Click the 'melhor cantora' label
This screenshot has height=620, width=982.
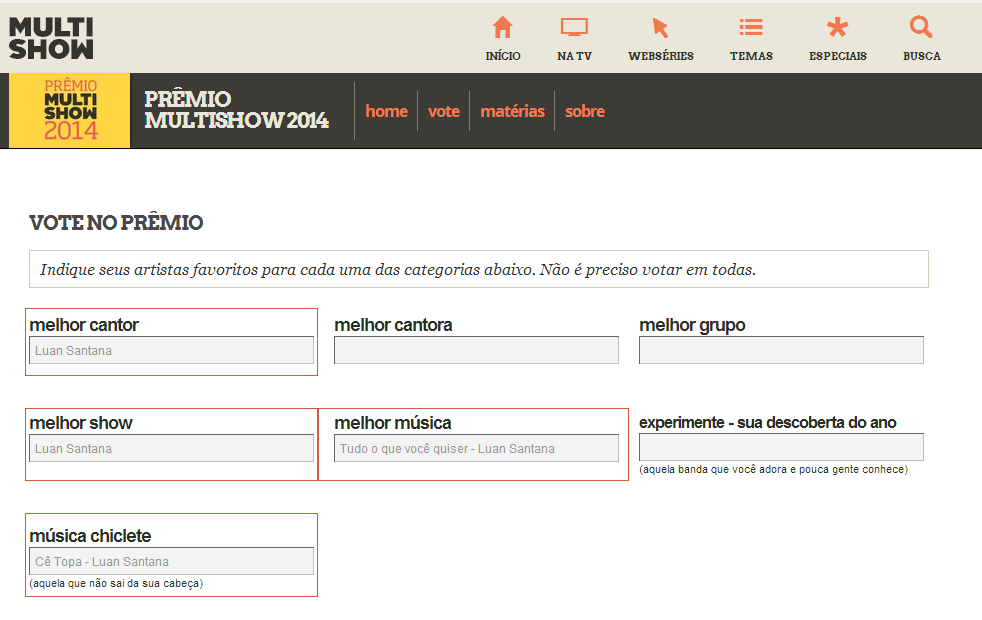(x=393, y=325)
